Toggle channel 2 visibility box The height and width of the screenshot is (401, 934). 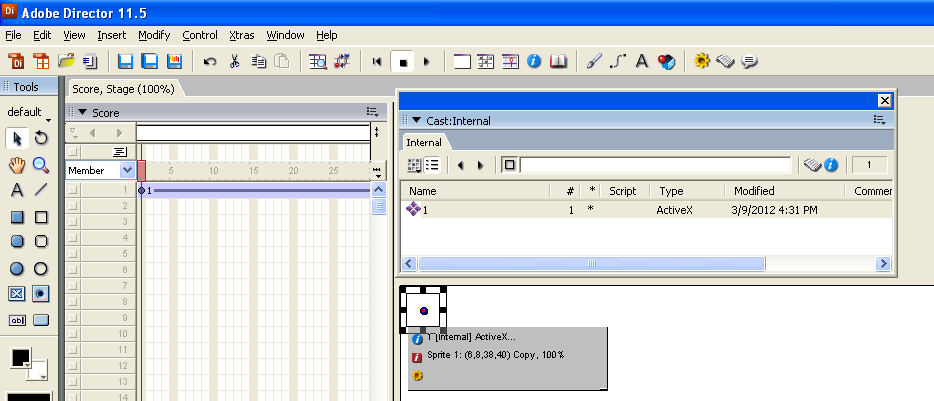73,206
